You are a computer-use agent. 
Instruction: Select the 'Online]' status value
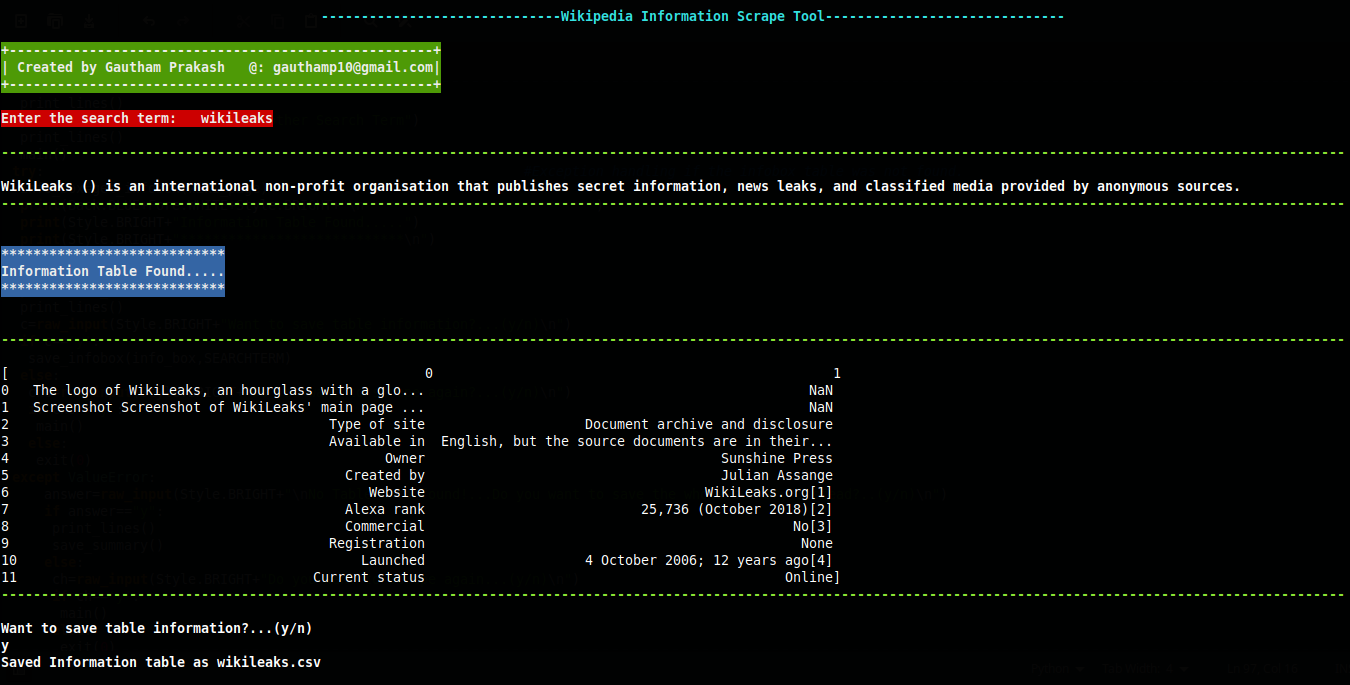click(x=813, y=577)
